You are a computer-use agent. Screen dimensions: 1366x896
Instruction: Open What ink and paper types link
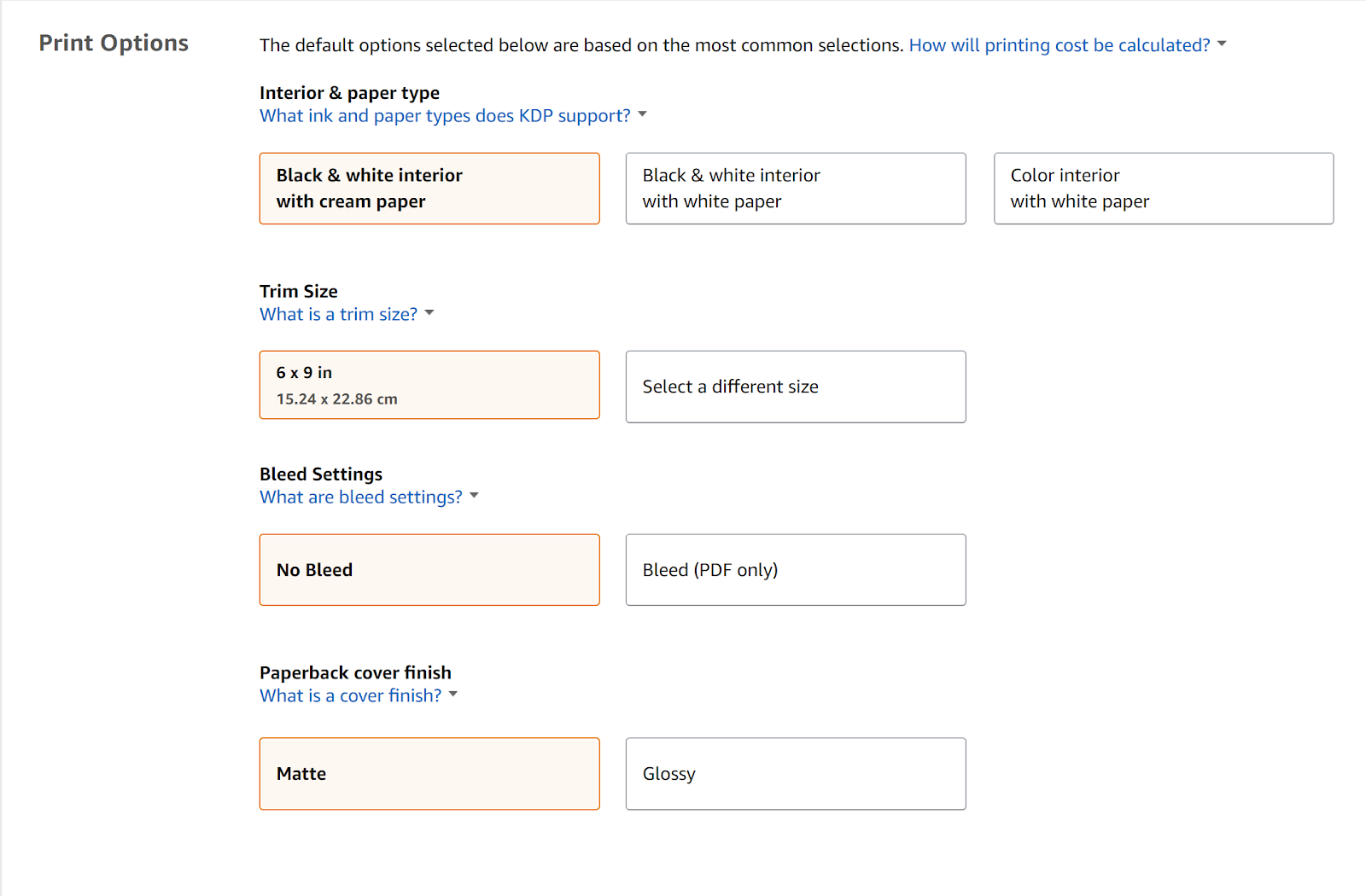click(x=445, y=116)
